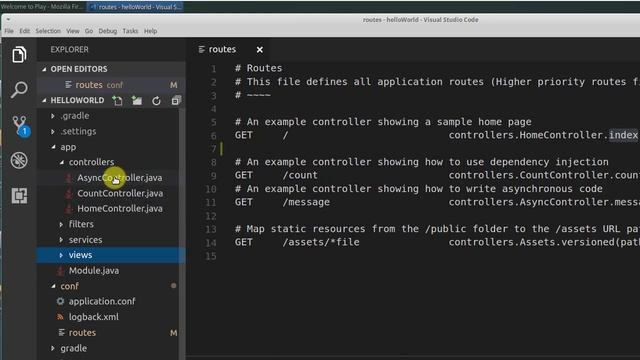Image resolution: width=640 pixels, height=360 pixels.
Task: Collapse the HELLOWORLD section
Action: [x=44, y=100]
